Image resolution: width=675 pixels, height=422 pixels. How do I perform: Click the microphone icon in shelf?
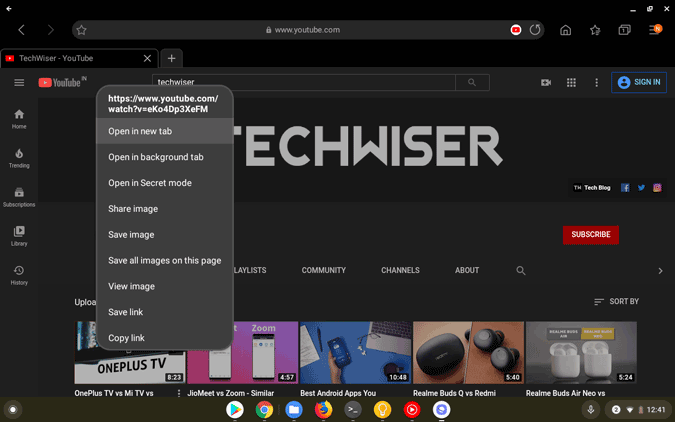click(591, 410)
